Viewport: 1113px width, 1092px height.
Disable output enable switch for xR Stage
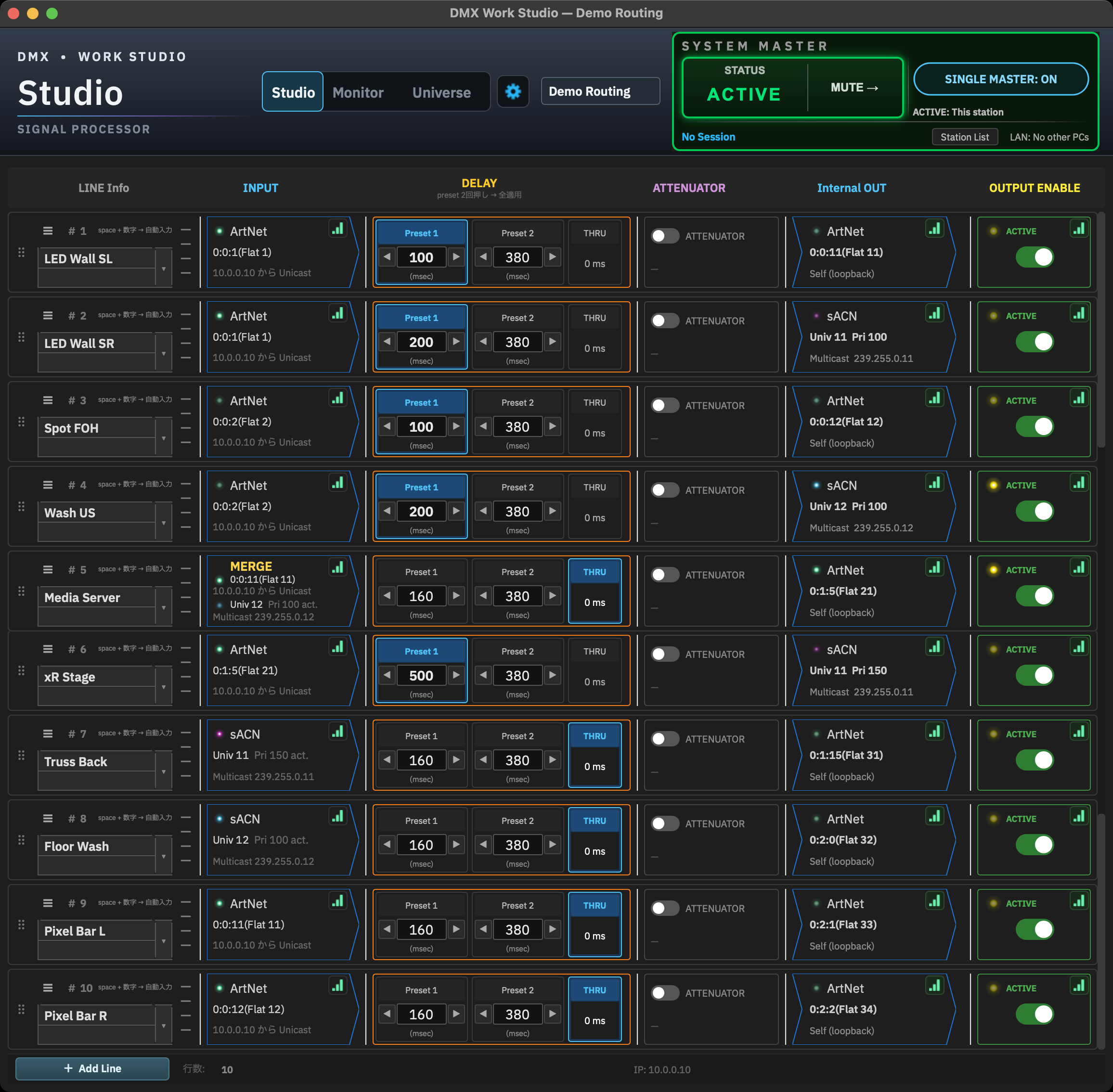pos(1035,675)
